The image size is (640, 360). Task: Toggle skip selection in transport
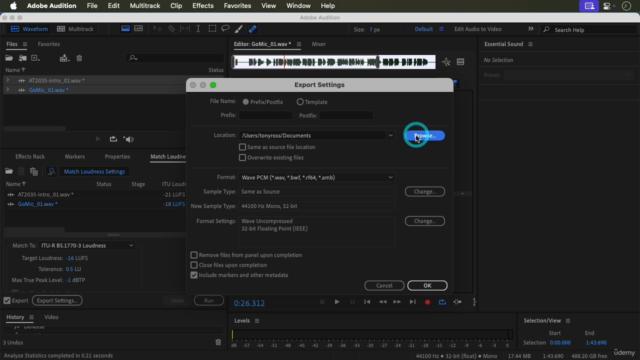click(x=458, y=302)
